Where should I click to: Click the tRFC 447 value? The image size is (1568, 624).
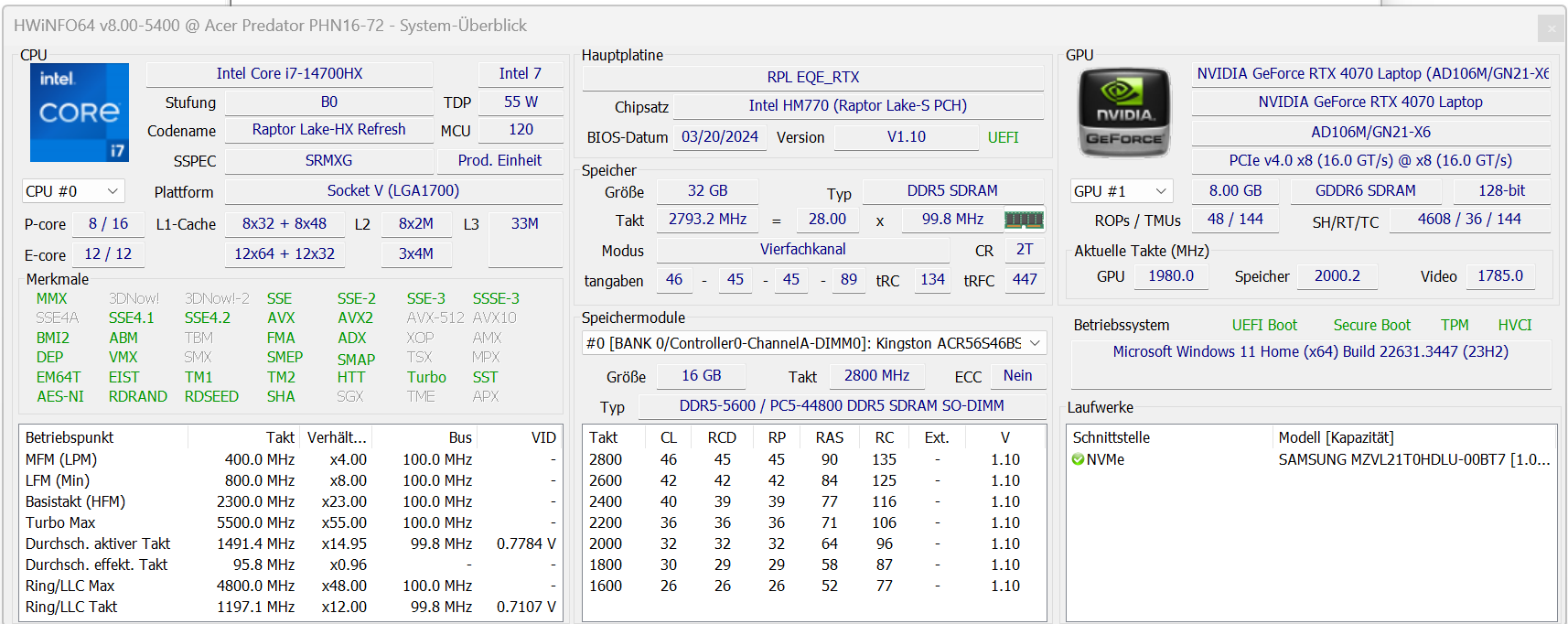point(1025,279)
